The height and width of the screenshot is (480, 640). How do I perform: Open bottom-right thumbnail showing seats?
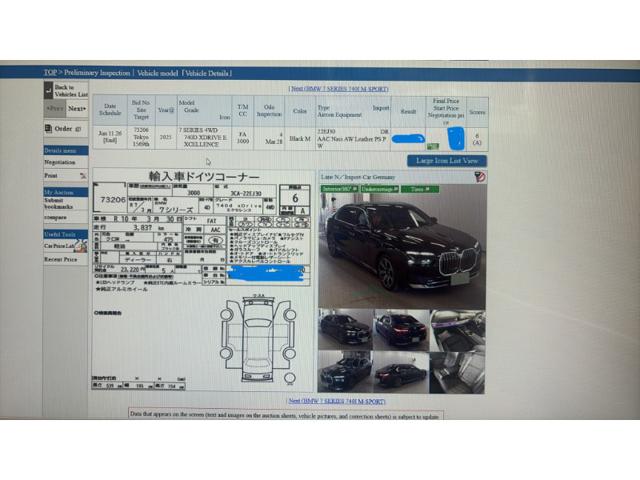click(x=457, y=372)
